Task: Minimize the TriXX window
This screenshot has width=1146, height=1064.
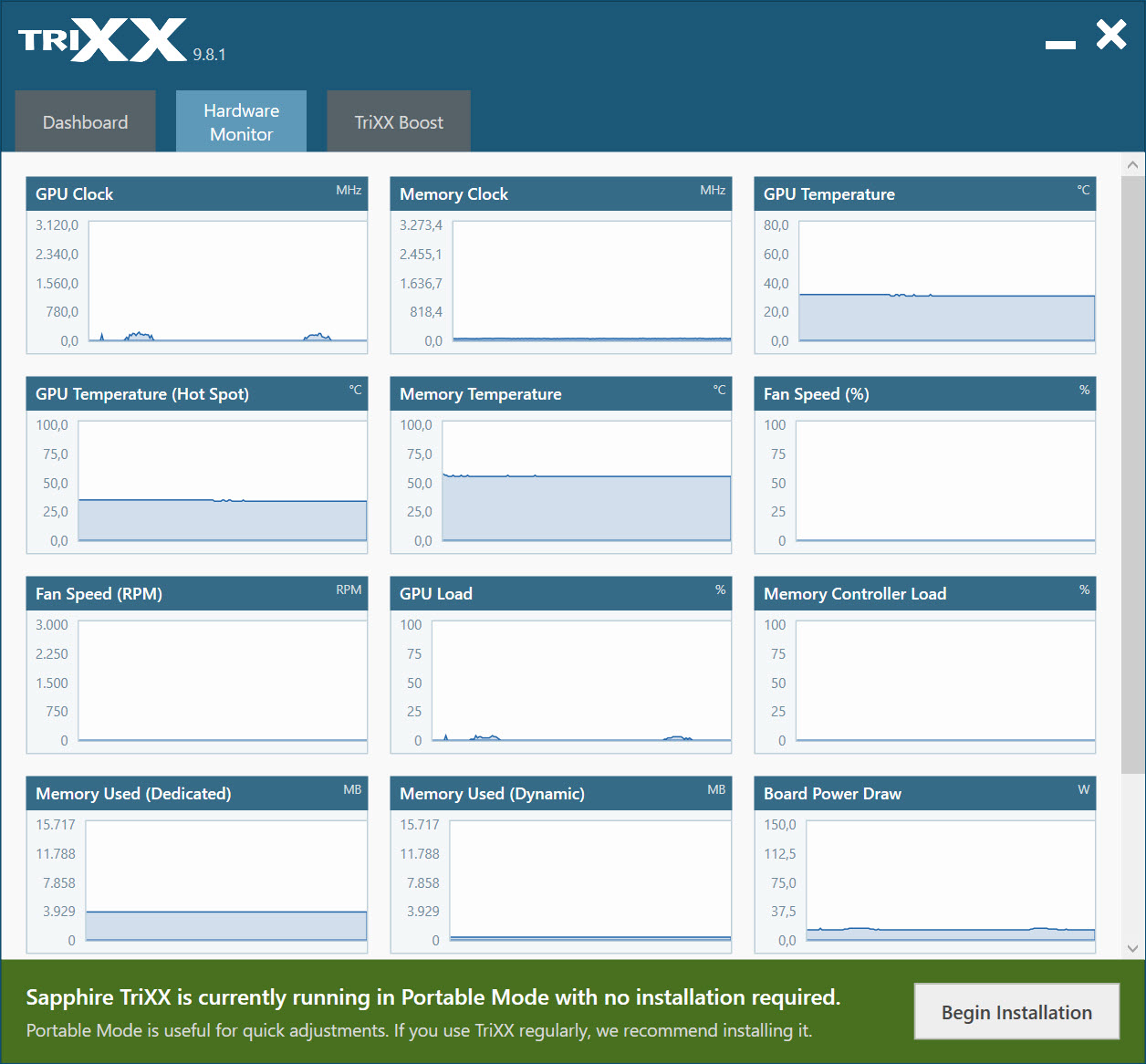Action: [x=1060, y=44]
